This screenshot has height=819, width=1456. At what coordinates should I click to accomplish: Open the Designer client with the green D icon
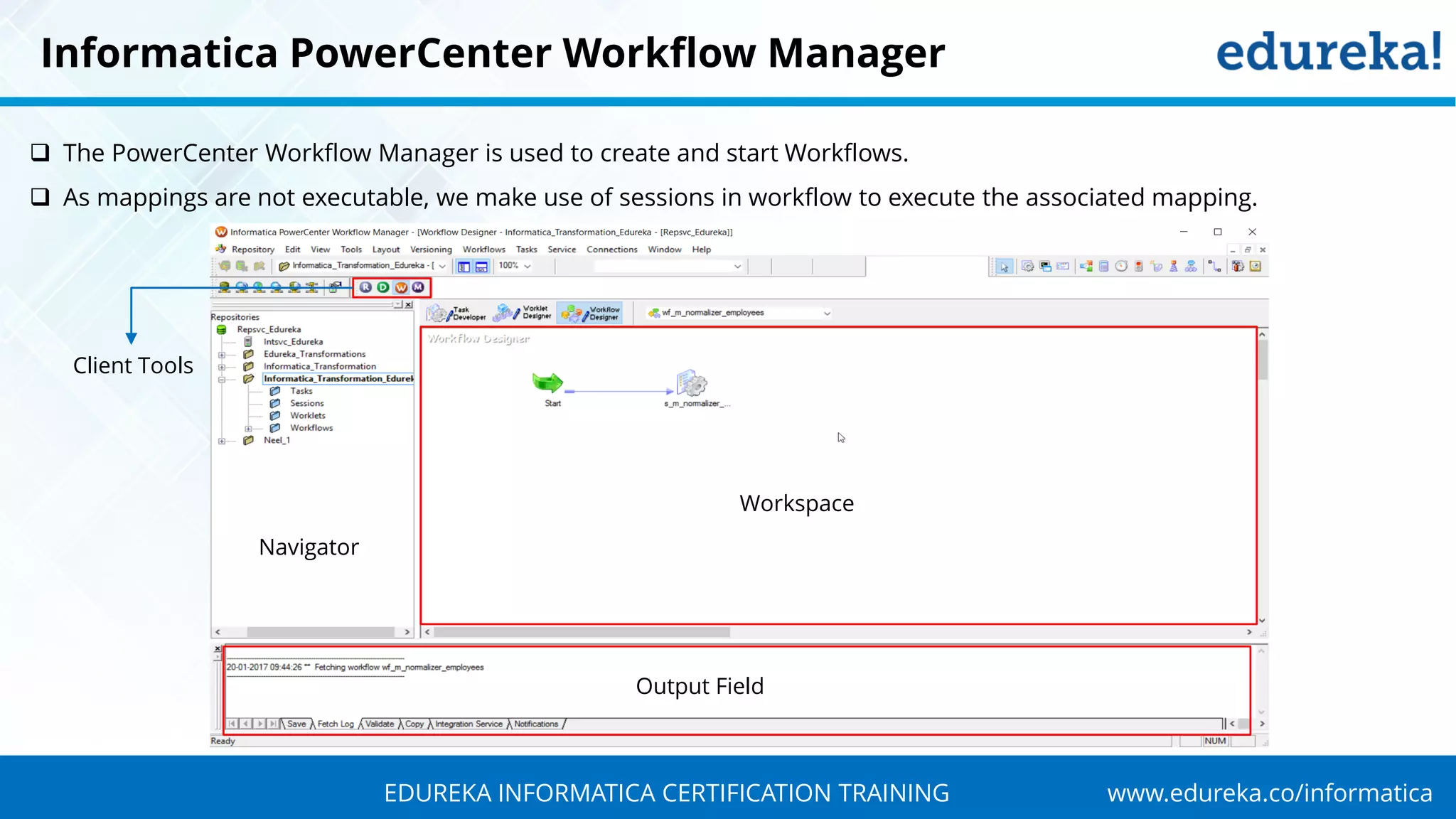pyautogui.click(x=383, y=287)
